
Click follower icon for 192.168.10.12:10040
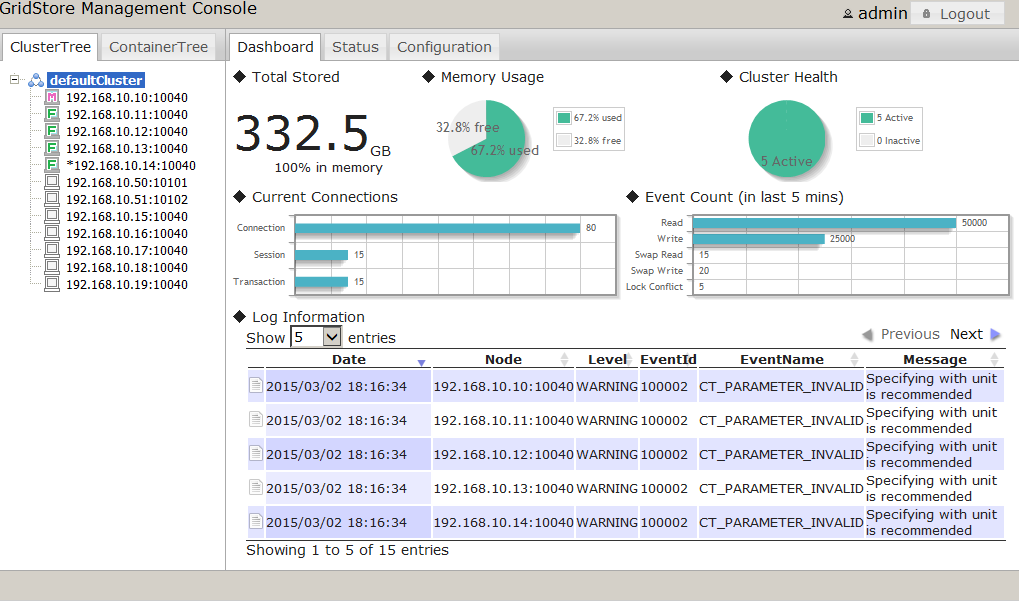tap(52, 132)
